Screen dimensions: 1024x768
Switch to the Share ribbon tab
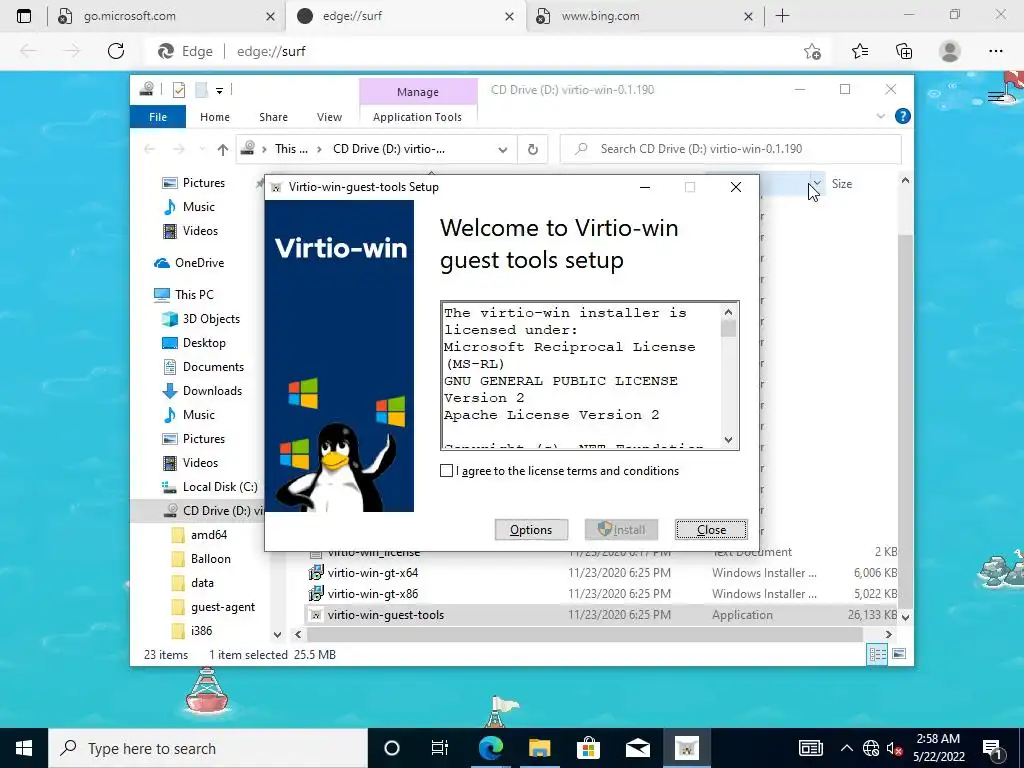273,117
